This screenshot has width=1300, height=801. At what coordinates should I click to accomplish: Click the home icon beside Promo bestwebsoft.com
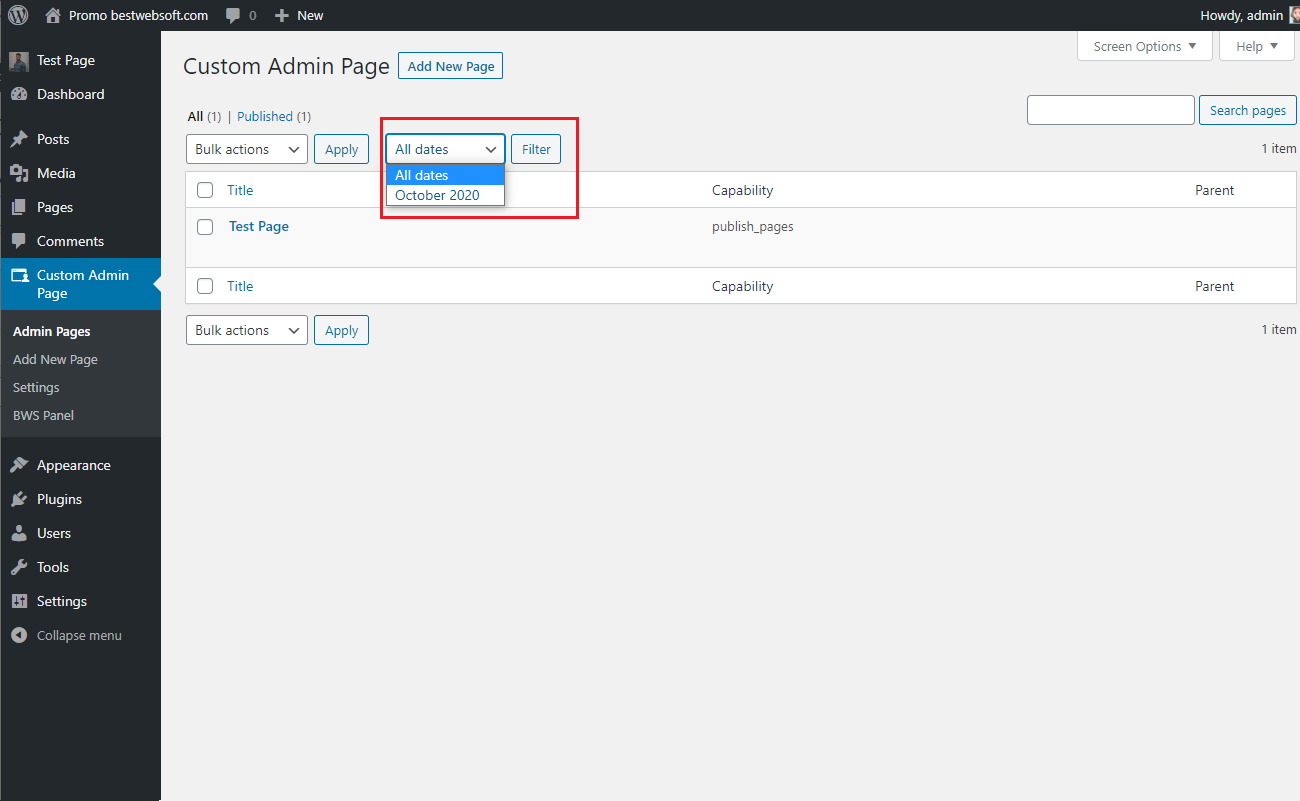pyautogui.click(x=53, y=15)
